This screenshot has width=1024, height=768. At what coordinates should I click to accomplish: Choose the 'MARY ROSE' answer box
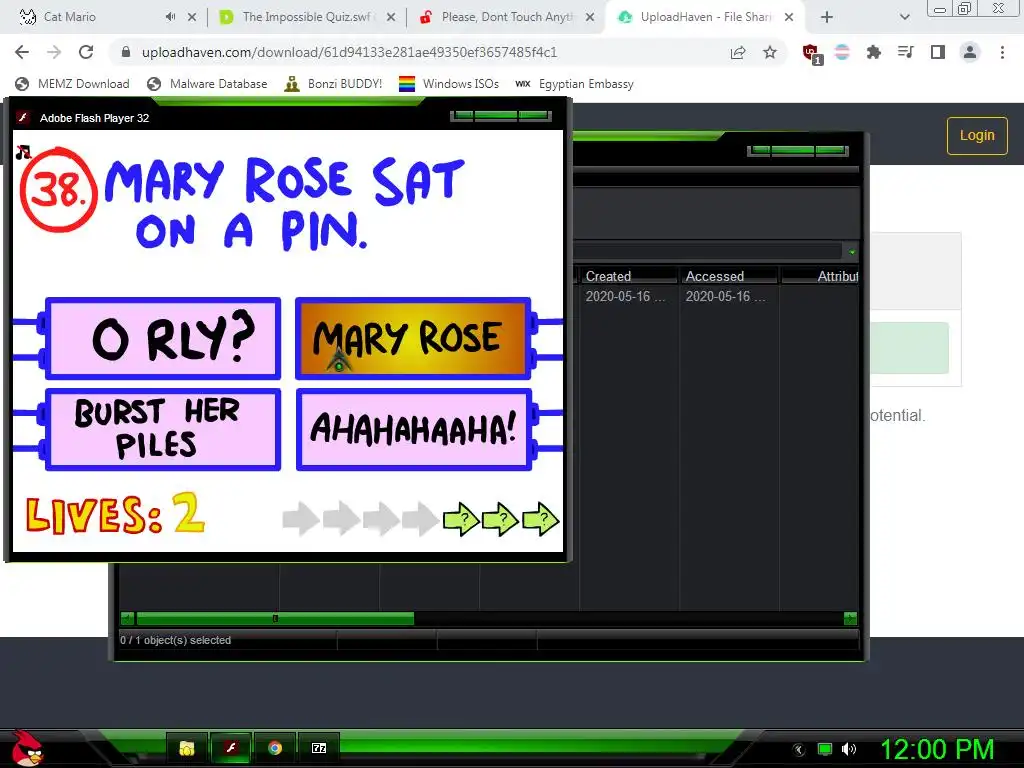413,338
